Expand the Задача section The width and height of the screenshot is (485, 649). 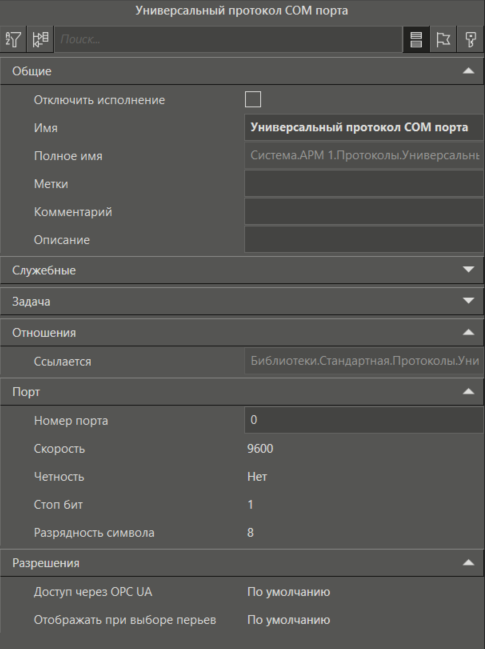click(x=468, y=301)
